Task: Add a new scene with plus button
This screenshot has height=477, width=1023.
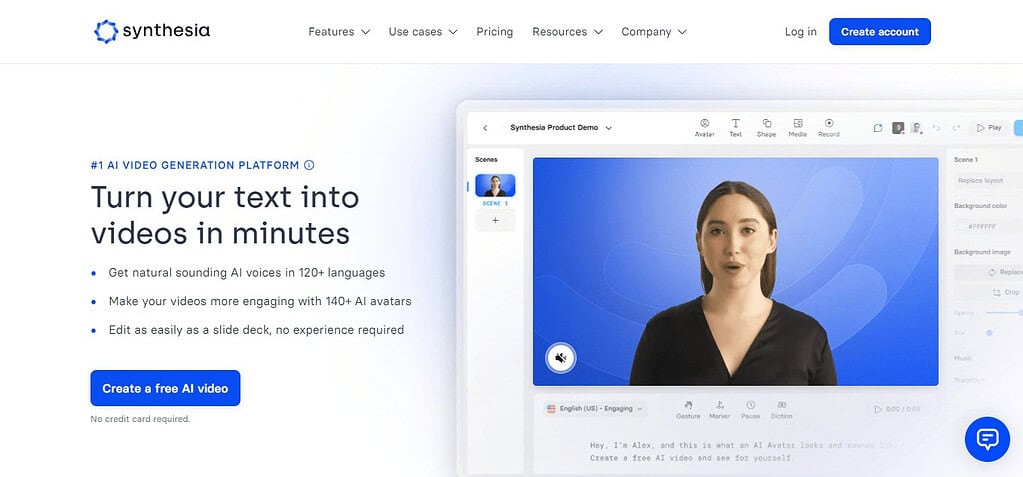Action: 495,221
